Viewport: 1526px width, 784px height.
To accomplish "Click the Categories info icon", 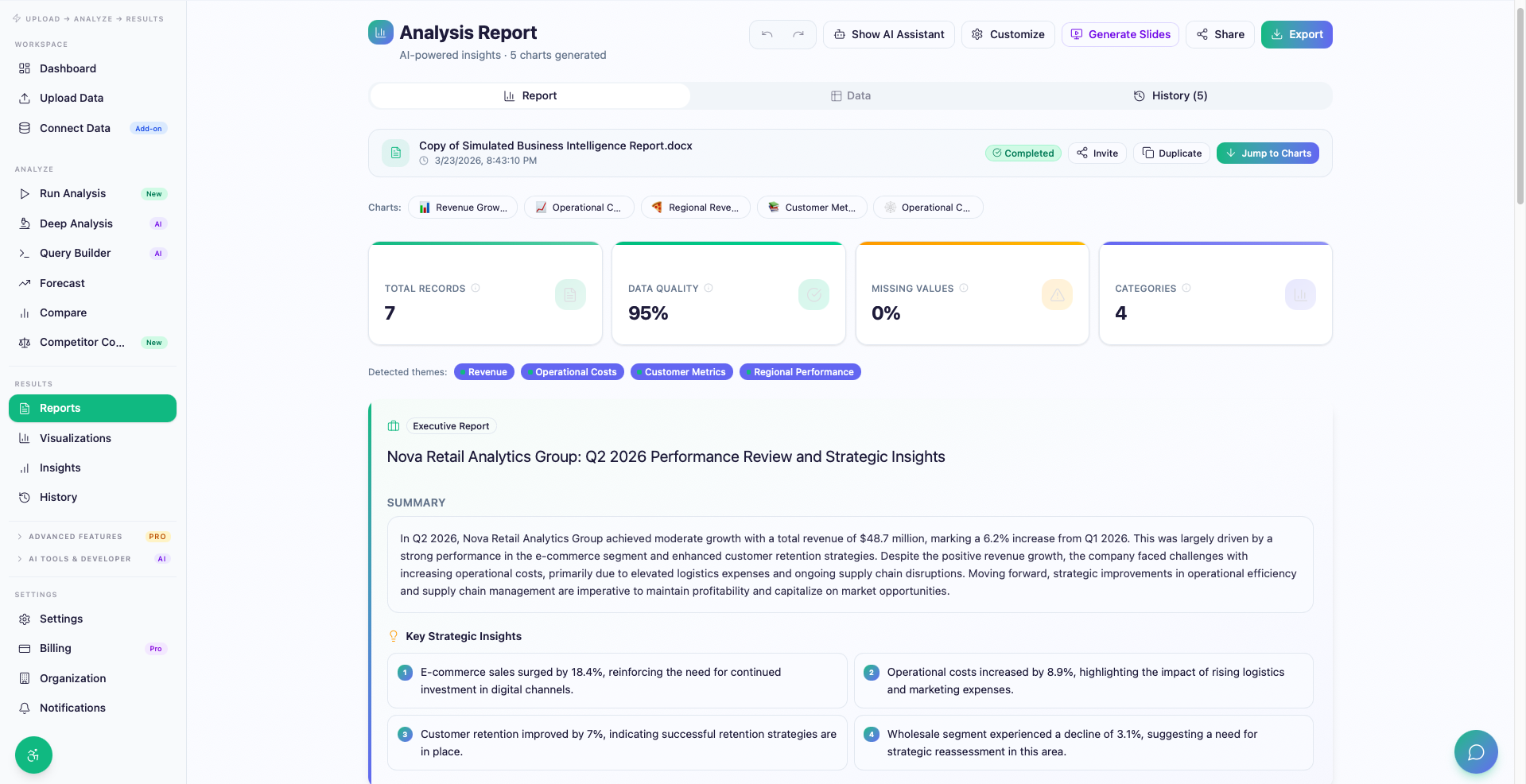I will (1186, 288).
